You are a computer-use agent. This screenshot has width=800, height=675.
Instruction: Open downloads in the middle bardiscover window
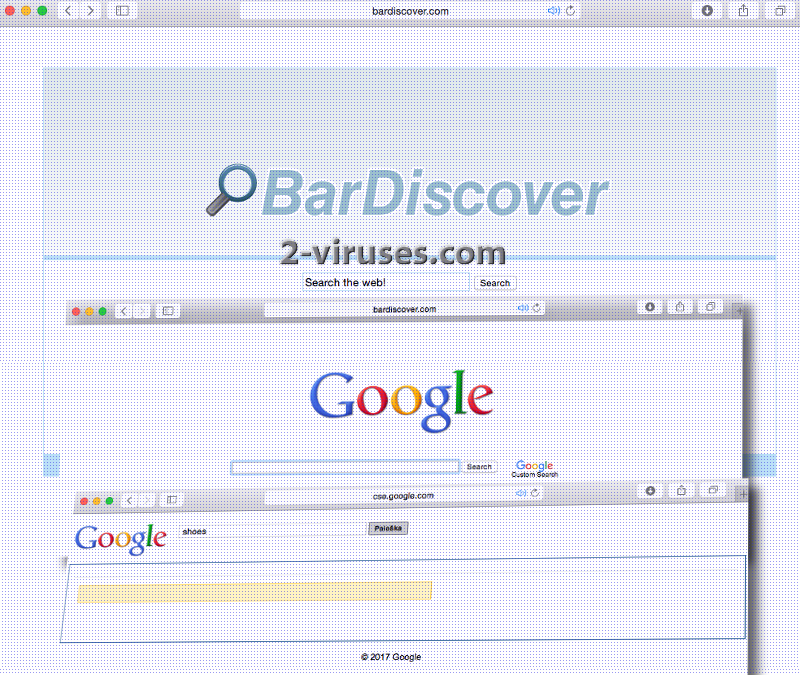(x=650, y=307)
